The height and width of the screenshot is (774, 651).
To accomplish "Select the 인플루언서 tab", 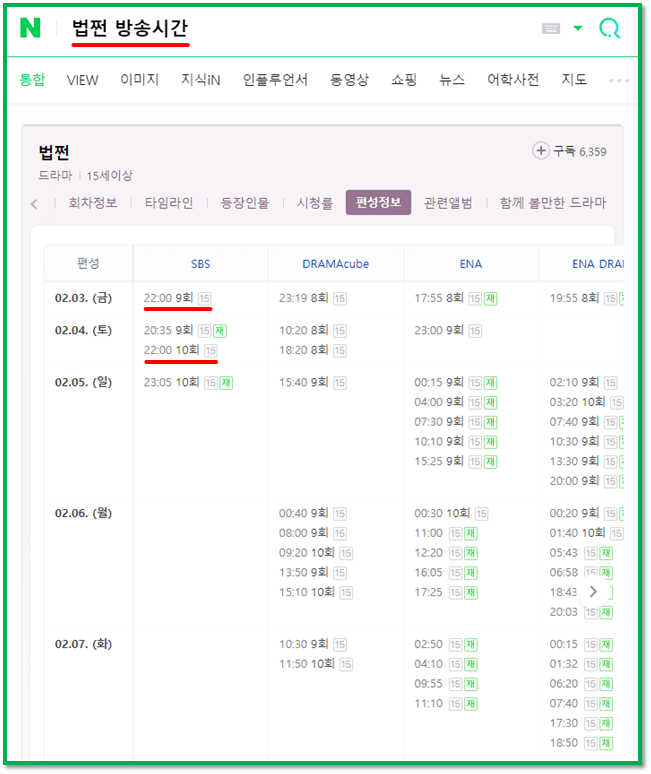I will tap(275, 79).
